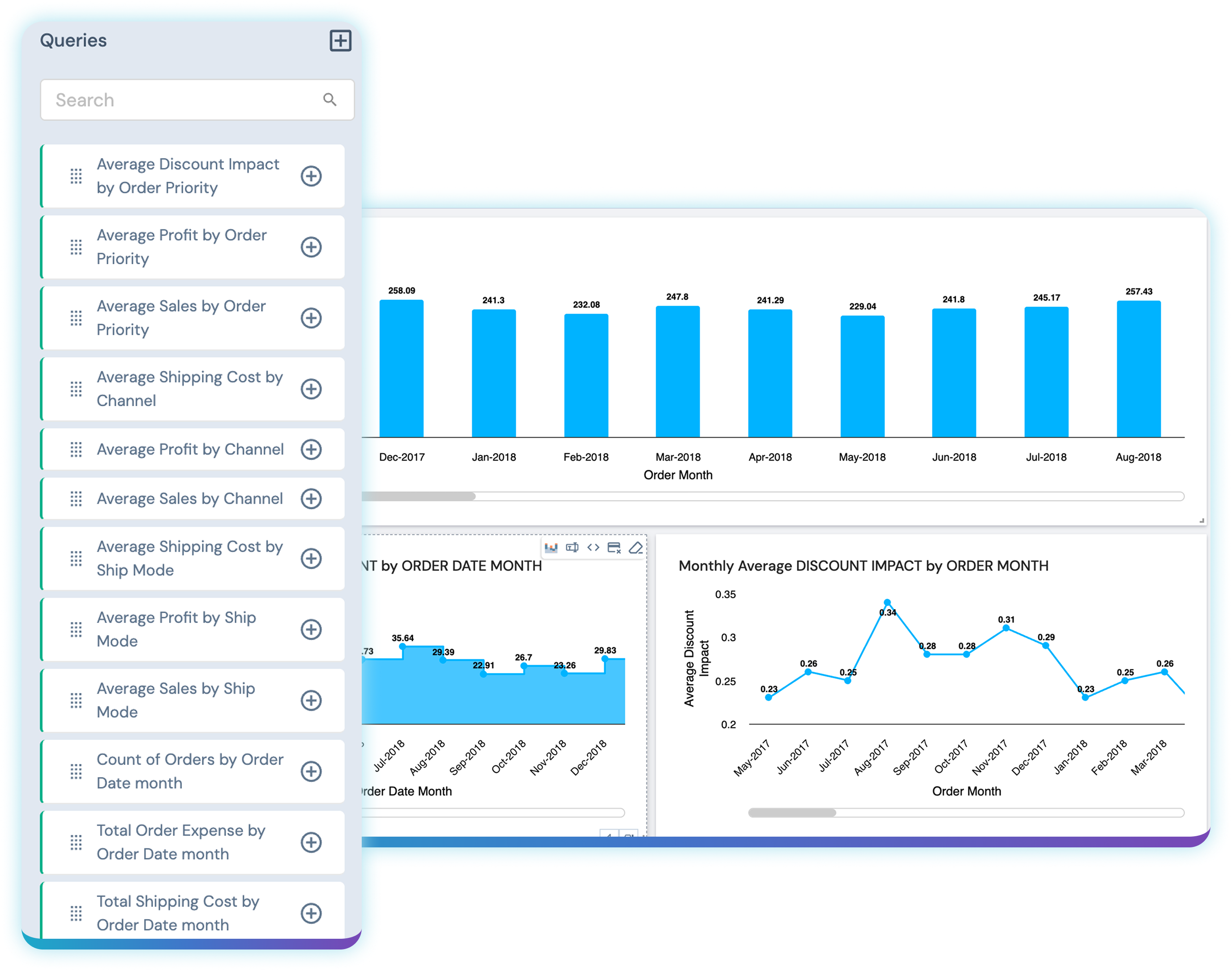Select Average Sales by Ship Mode query text
1232x971 pixels.
(175, 700)
